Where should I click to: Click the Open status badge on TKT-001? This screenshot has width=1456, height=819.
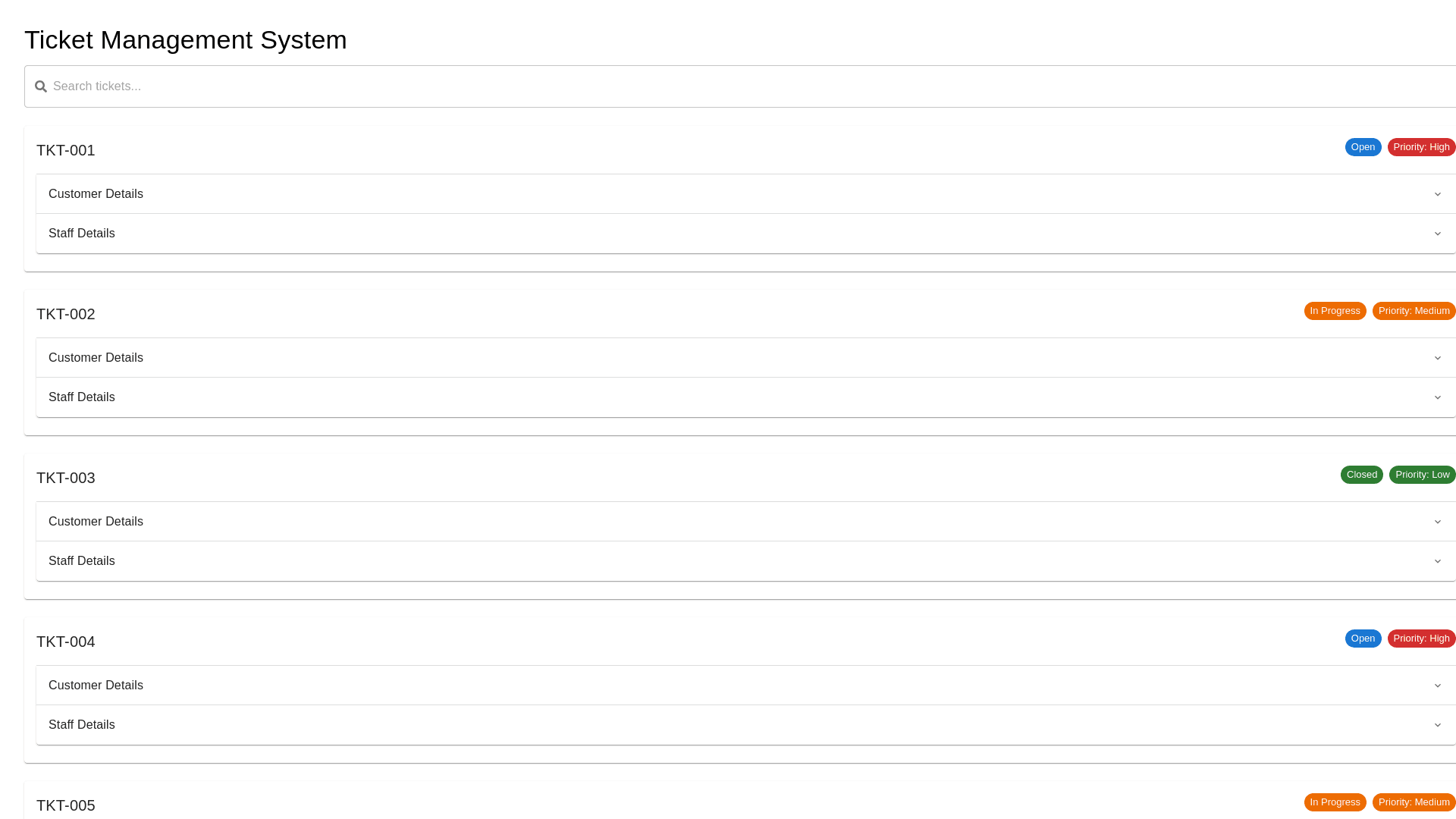(x=1363, y=147)
